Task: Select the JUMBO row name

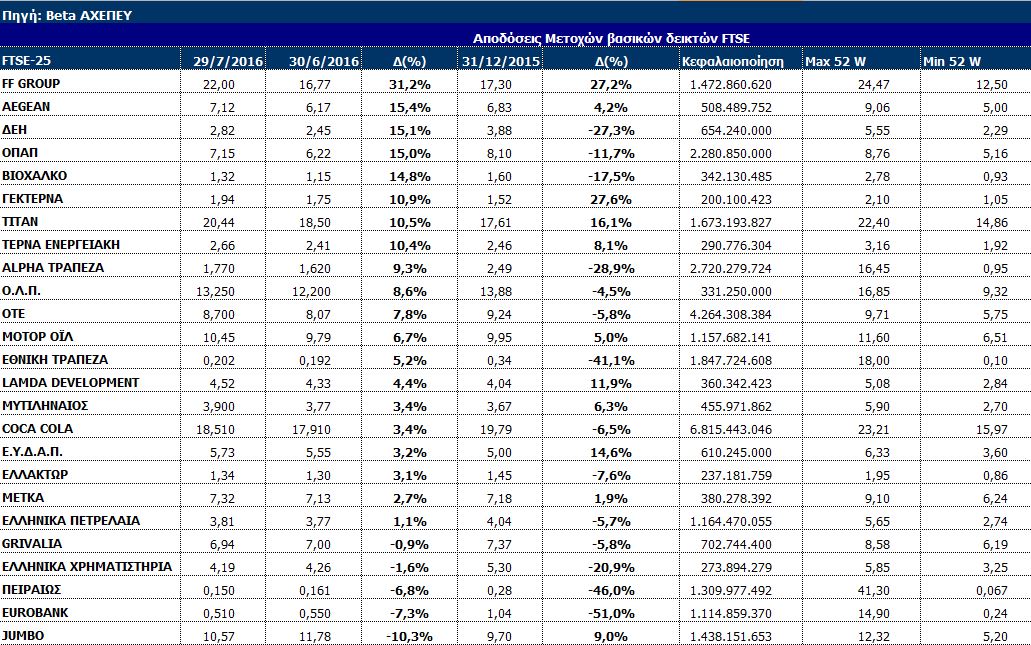Action: point(24,635)
